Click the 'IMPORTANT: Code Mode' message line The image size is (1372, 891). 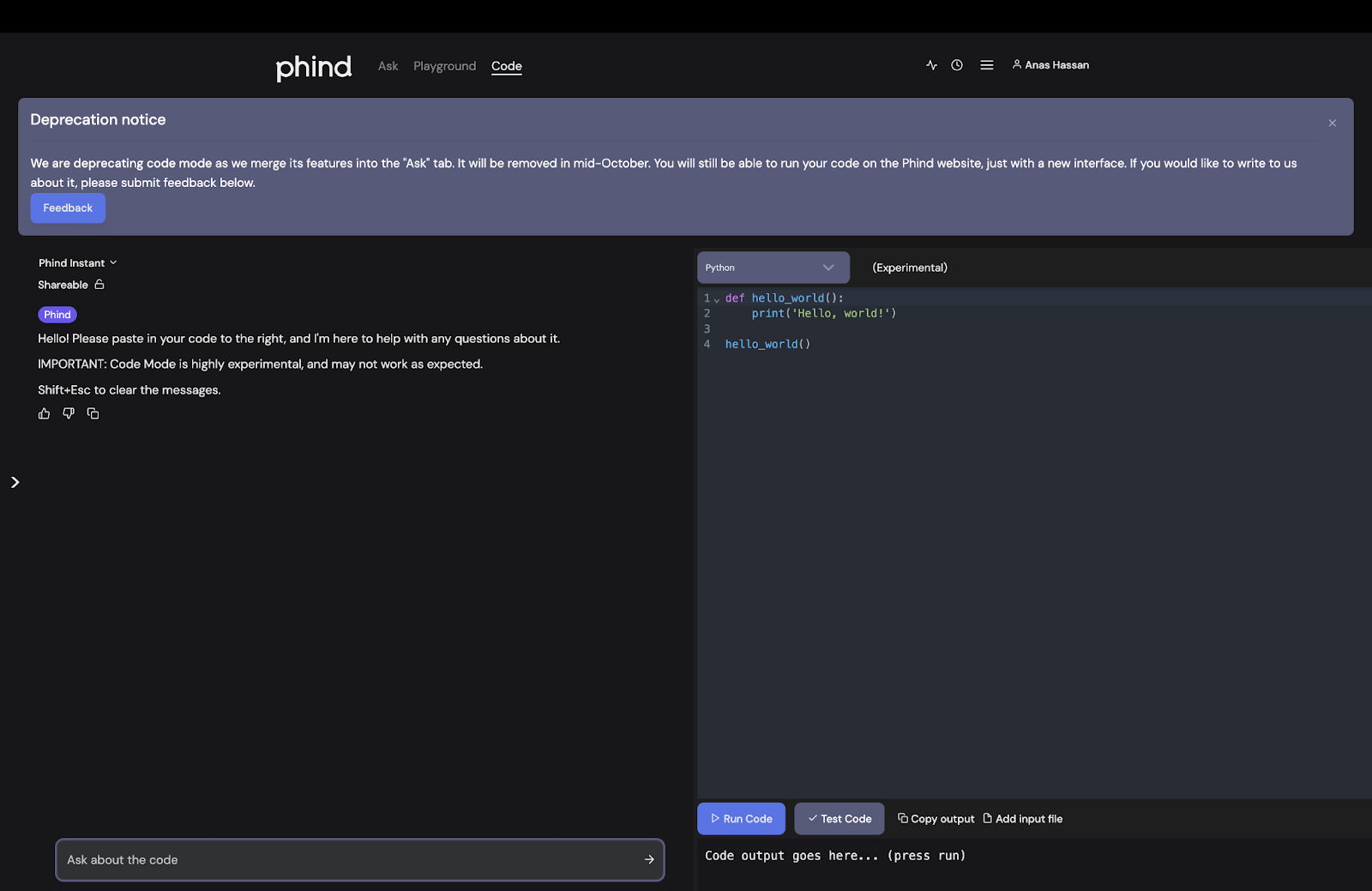(x=261, y=364)
